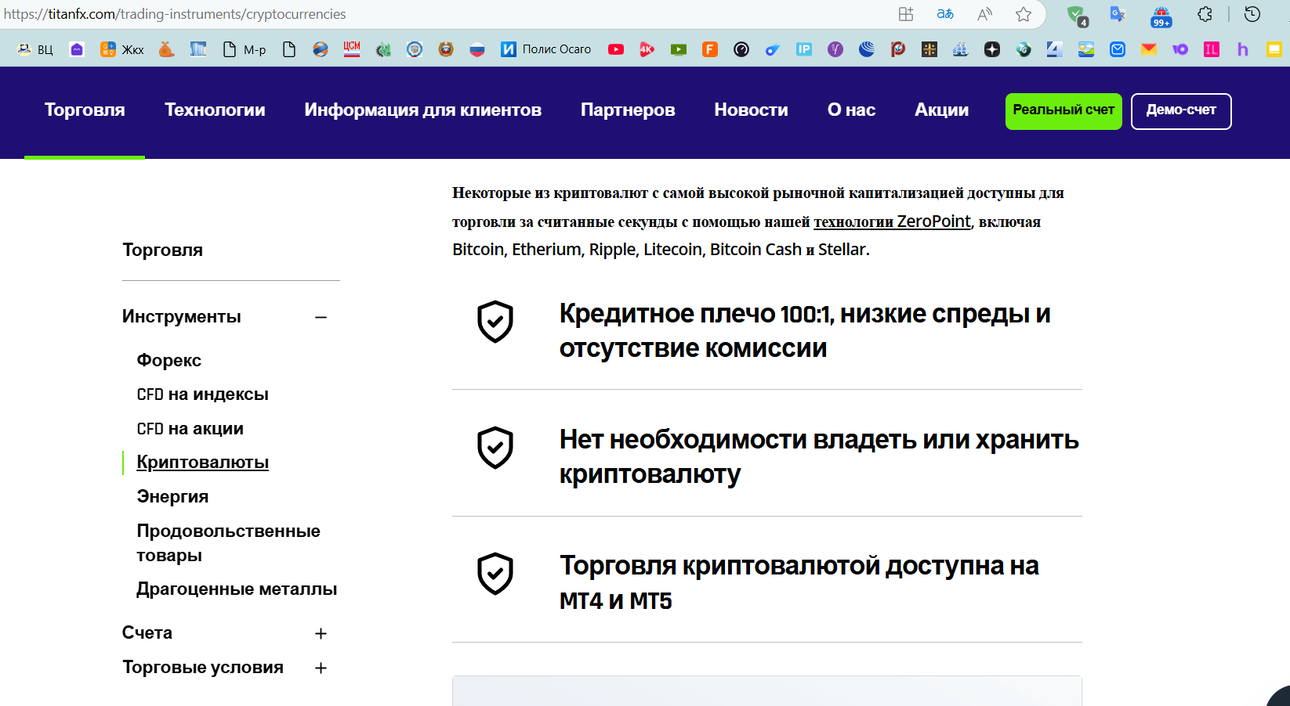Image resolution: width=1290 pixels, height=706 pixels.
Task: Open the yellow-red envelope mail bookmark
Action: [1149, 49]
